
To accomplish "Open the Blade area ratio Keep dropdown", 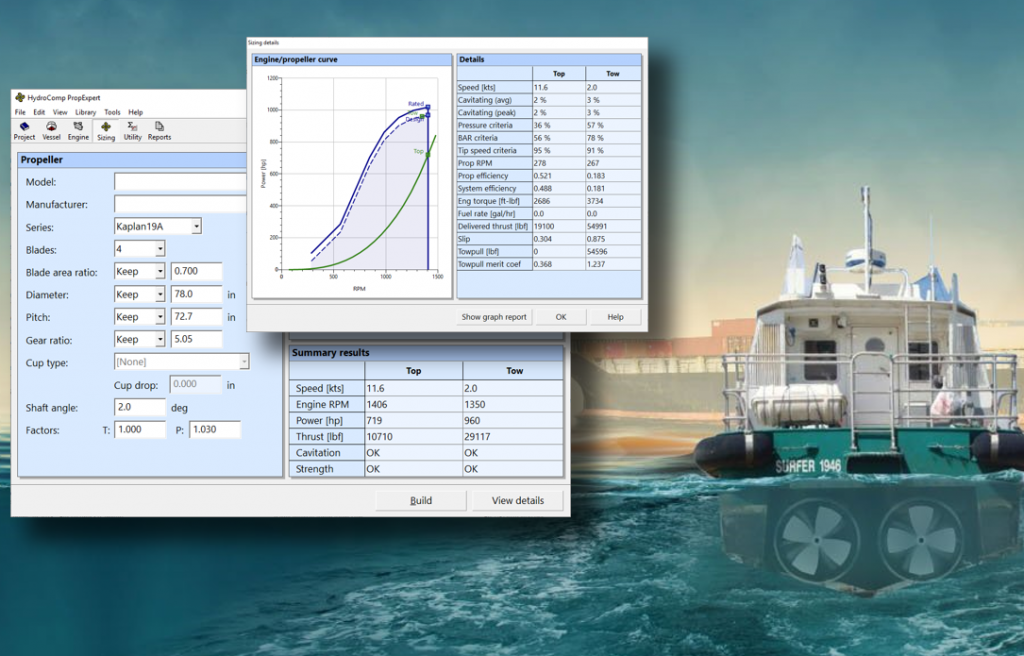I will (159, 272).
